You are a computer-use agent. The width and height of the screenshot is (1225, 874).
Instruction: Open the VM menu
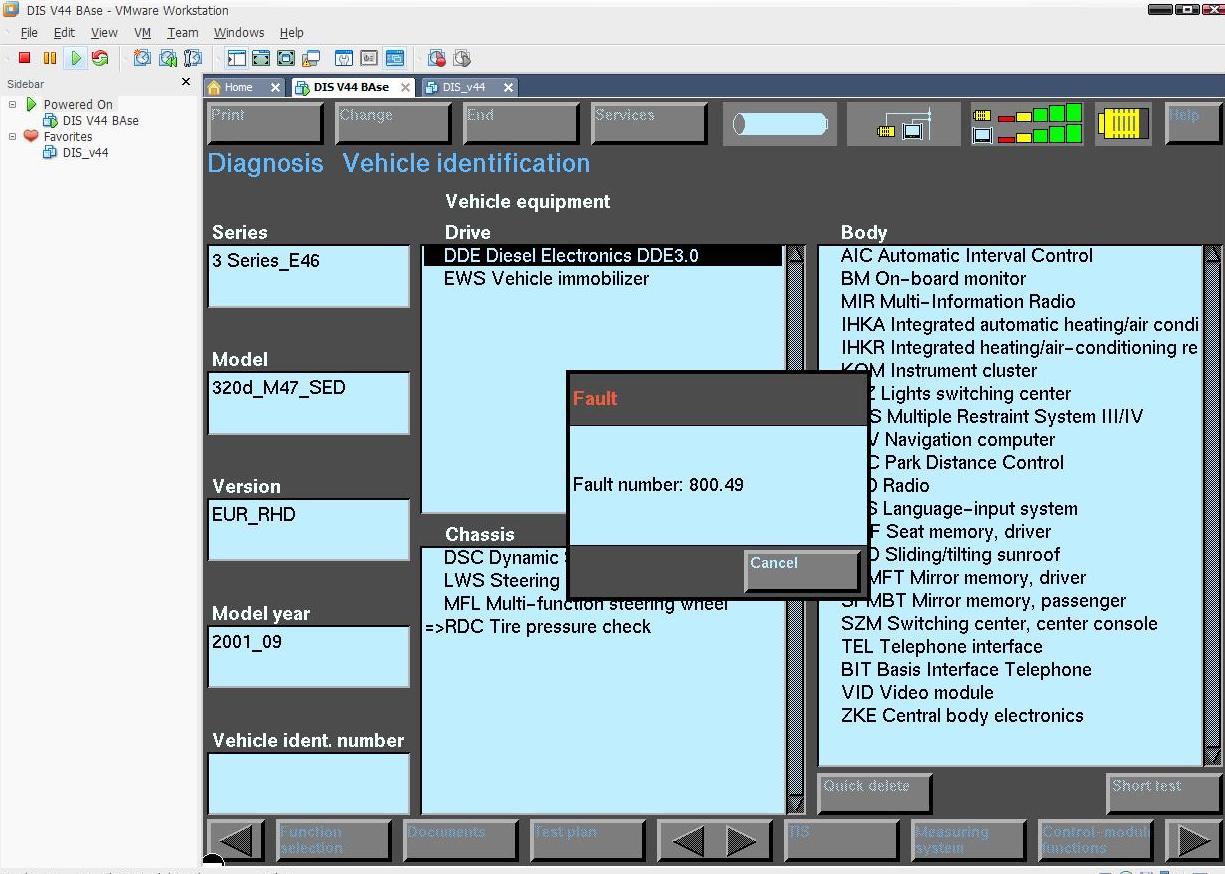(x=142, y=32)
